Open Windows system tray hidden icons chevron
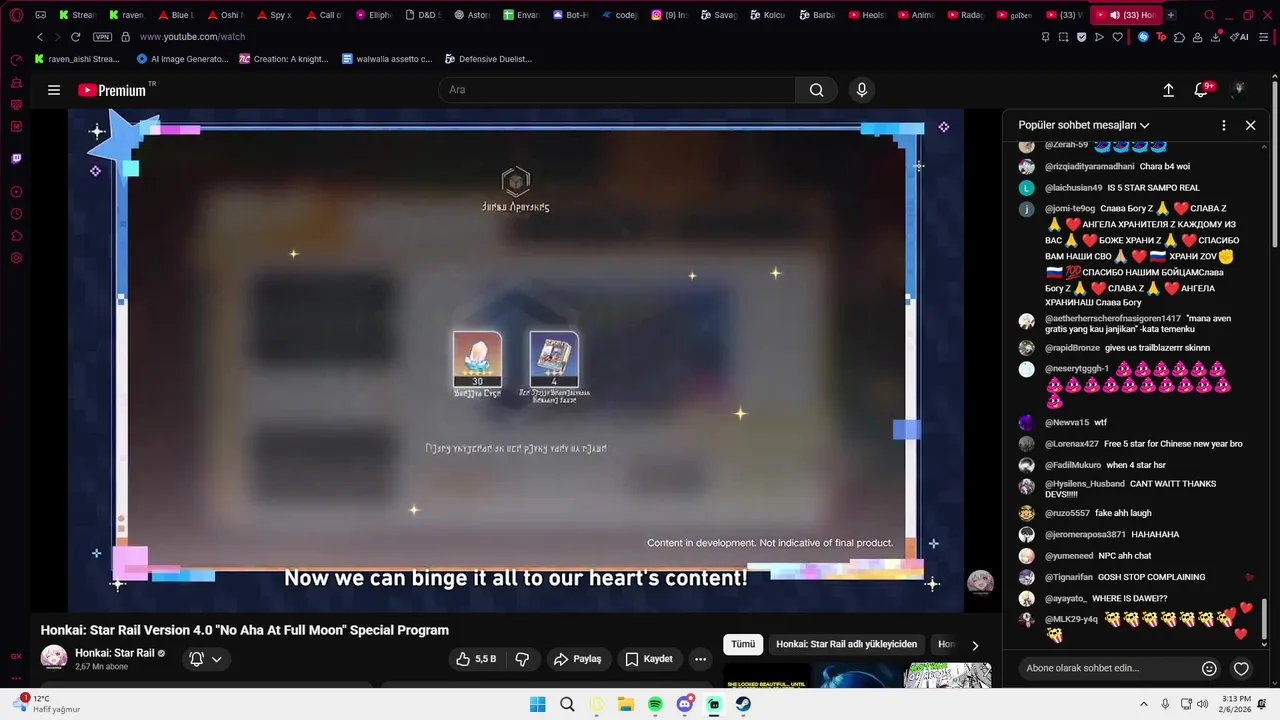 (x=1144, y=704)
